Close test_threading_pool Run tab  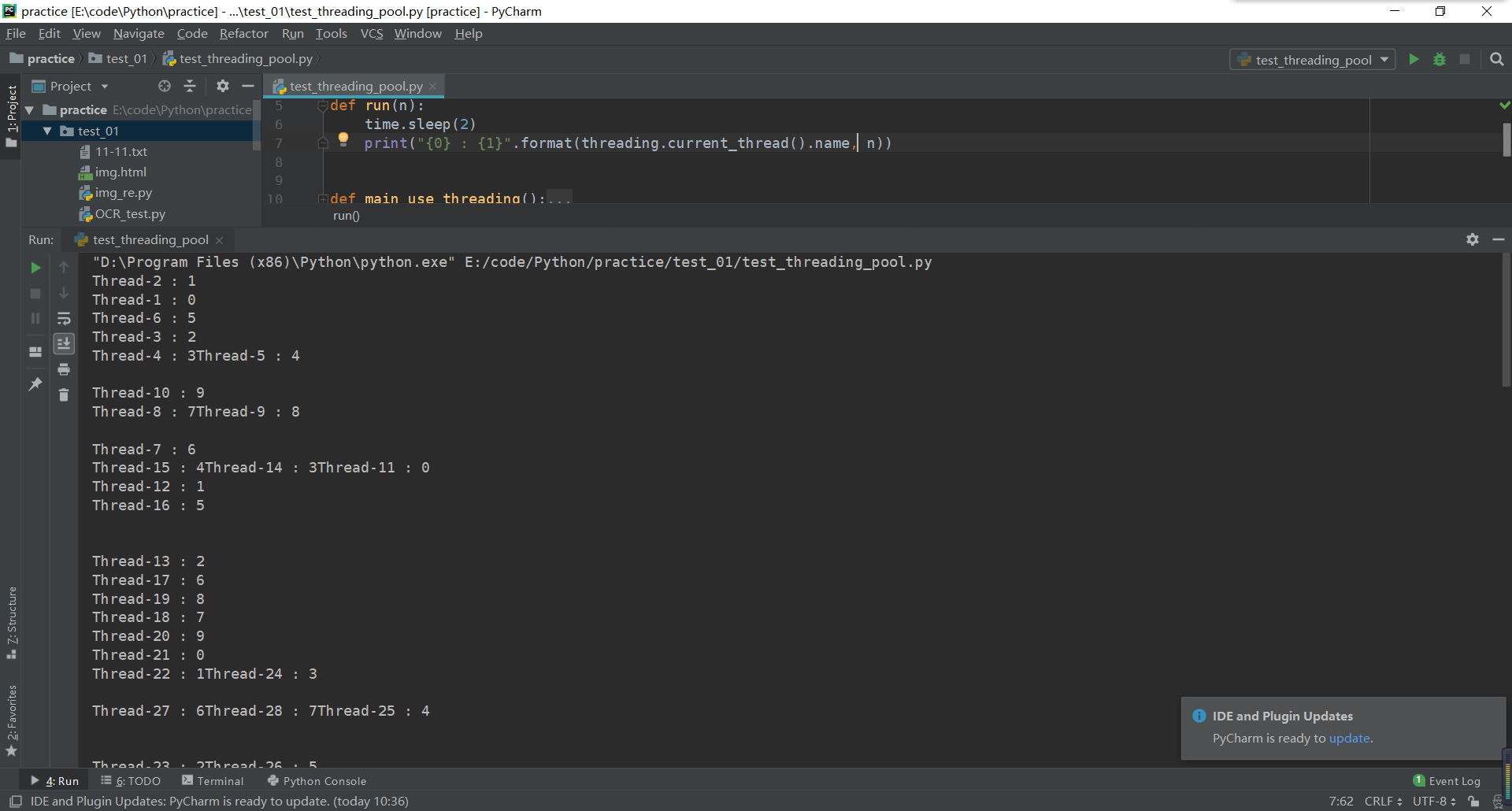(x=219, y=240)
